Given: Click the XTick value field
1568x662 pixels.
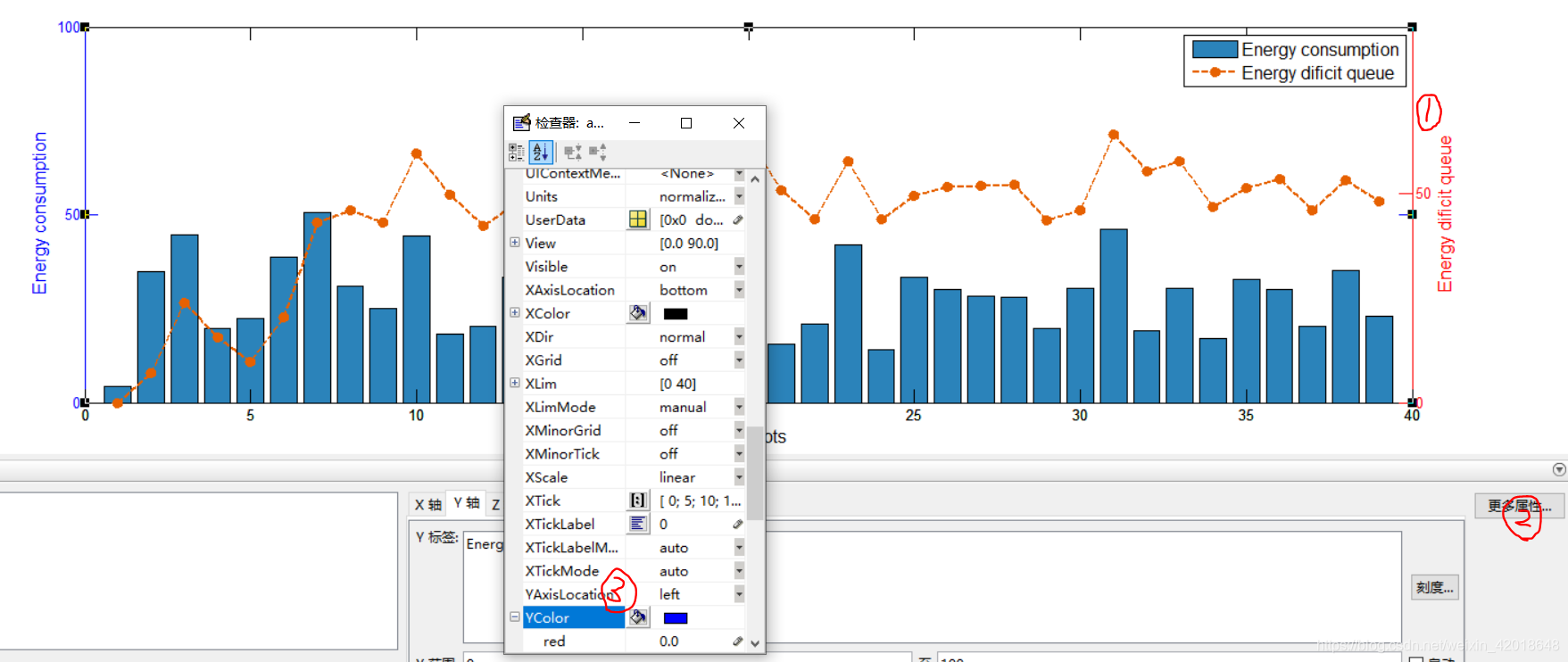Looking at the screenshot, I should (701, 501).
